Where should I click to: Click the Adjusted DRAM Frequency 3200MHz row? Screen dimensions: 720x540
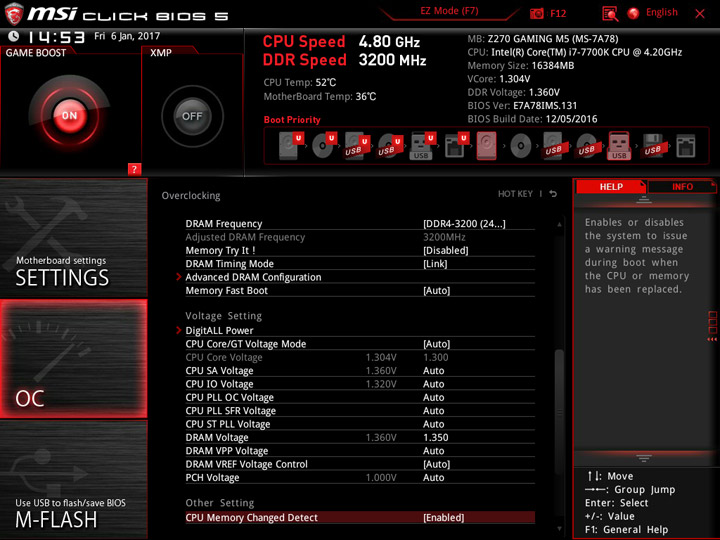[360, 237]
